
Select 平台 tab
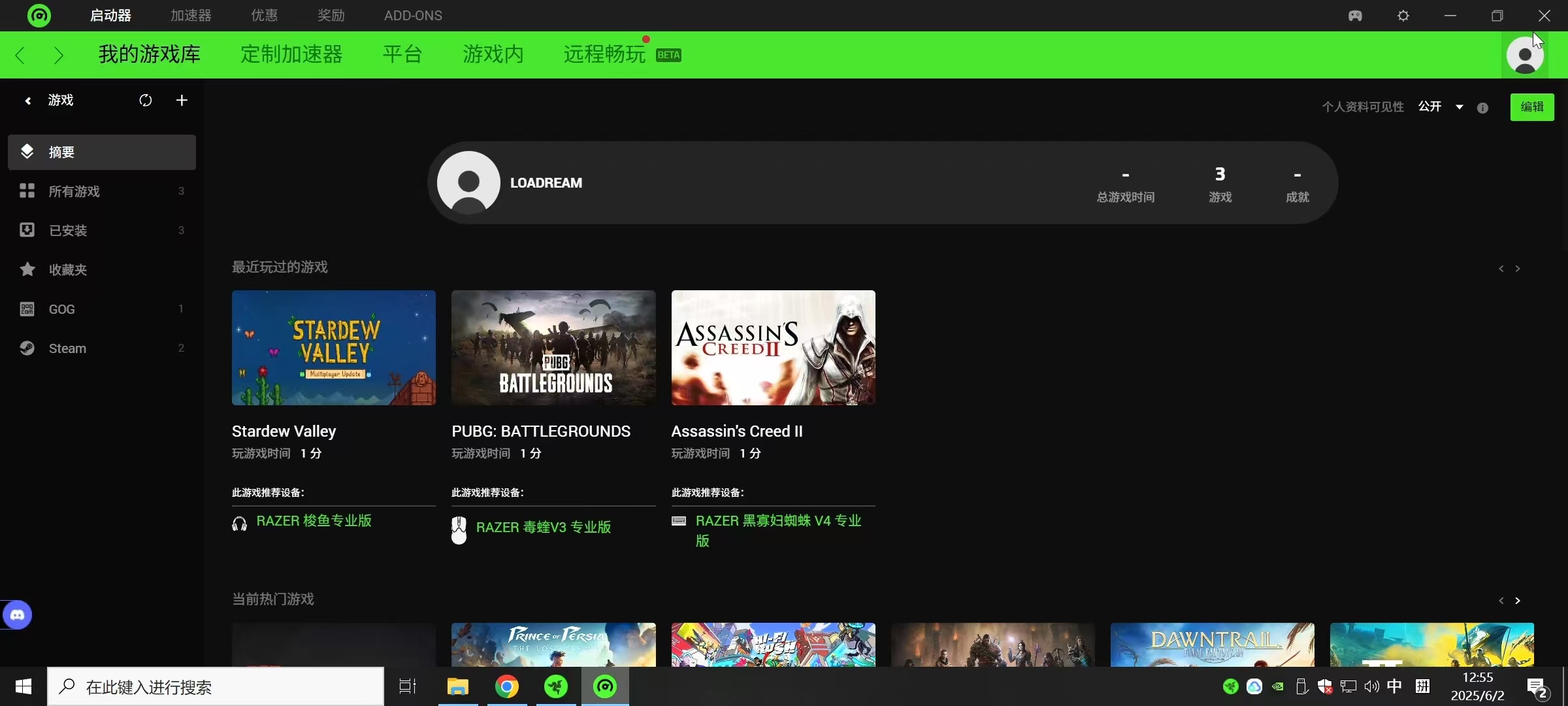click(402, 54)
